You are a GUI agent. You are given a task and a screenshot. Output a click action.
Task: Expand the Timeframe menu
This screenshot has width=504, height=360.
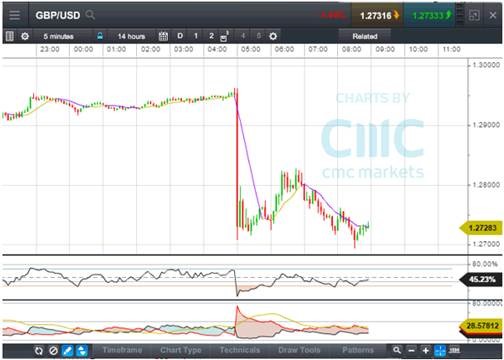[x=122, y=350]
